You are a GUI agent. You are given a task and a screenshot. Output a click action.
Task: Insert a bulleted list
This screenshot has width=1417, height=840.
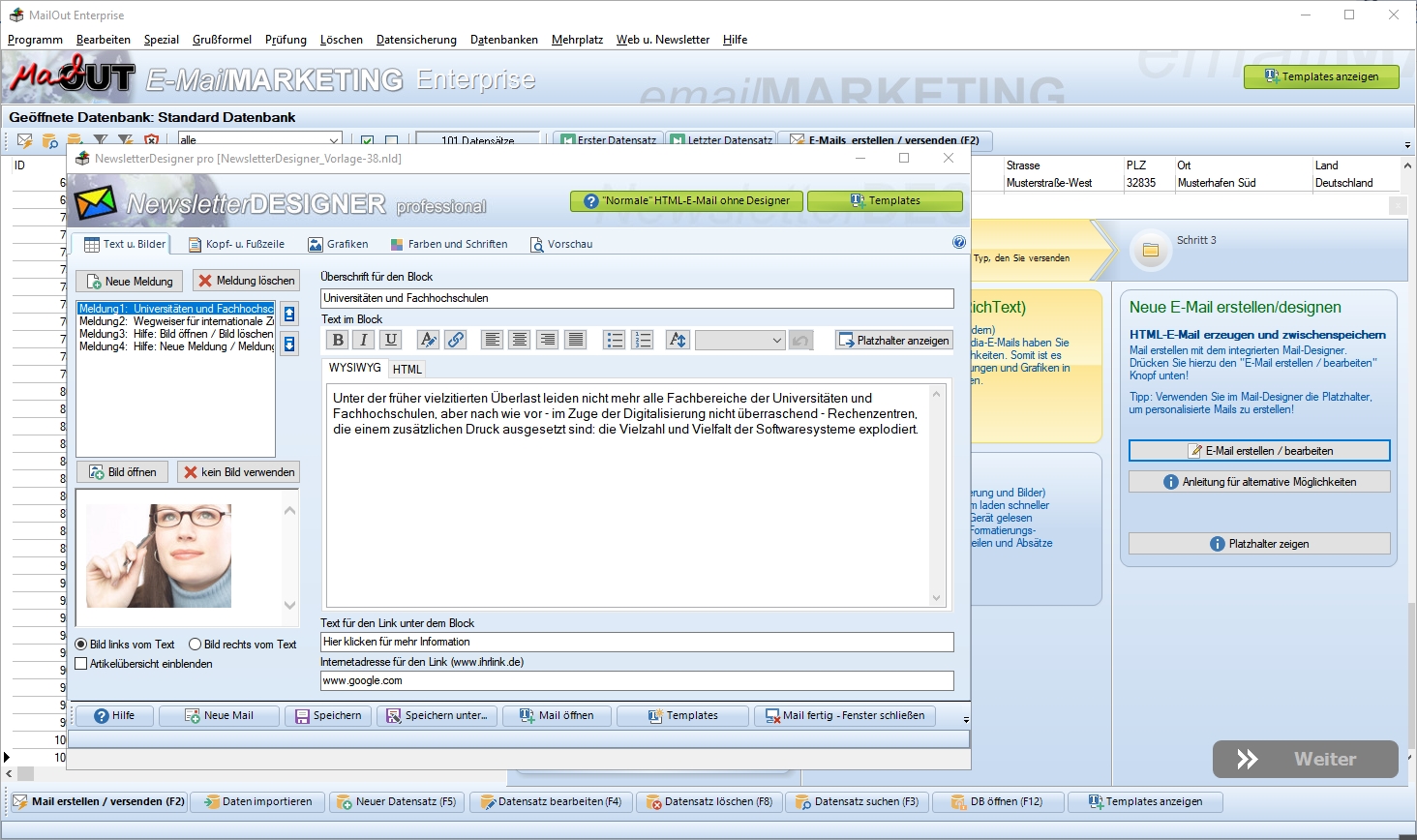(x=615, y=340)
